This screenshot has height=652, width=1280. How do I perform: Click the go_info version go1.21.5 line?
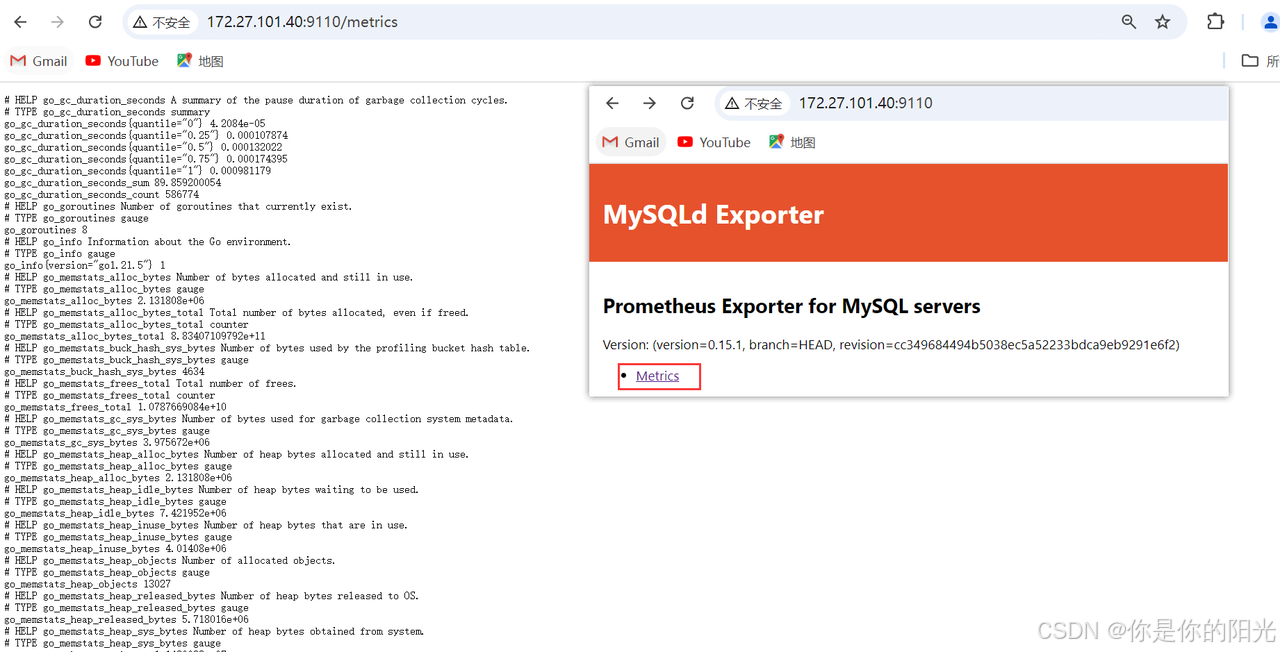(x=85, y=265)
